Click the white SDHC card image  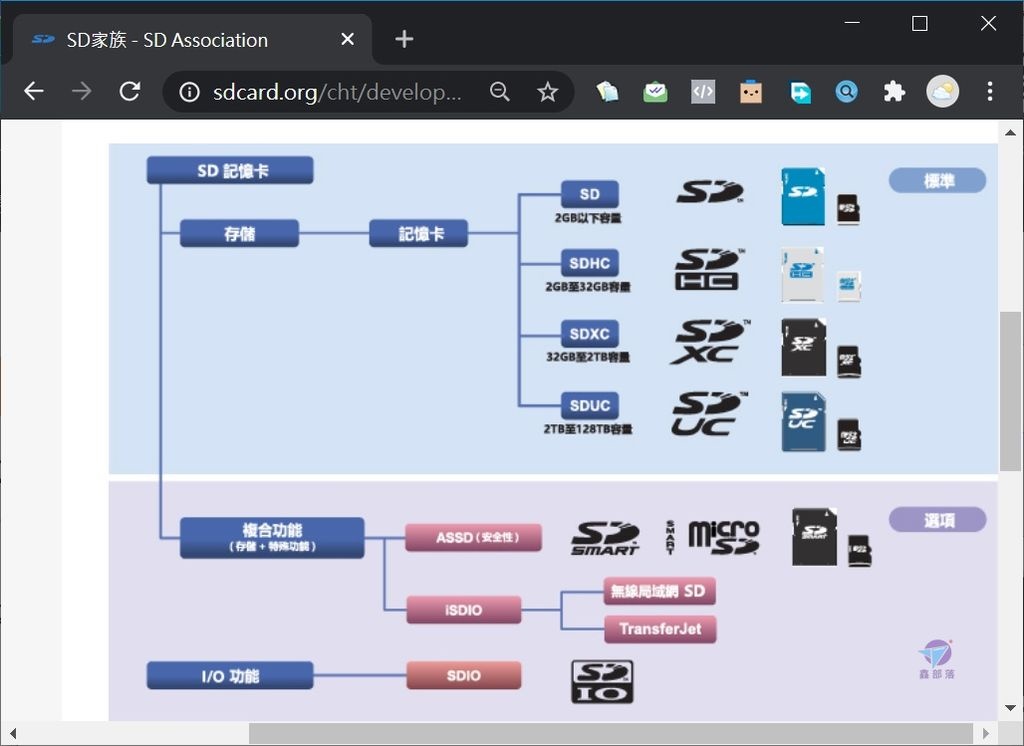point(803,275)
